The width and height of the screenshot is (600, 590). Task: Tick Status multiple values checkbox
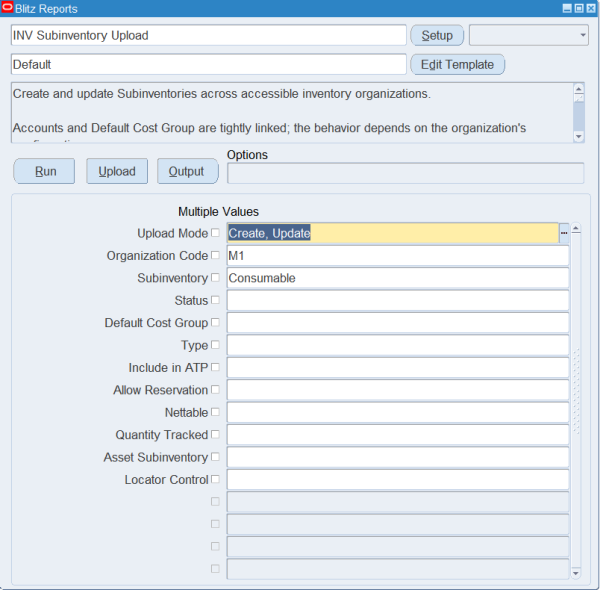pos(215,300)
